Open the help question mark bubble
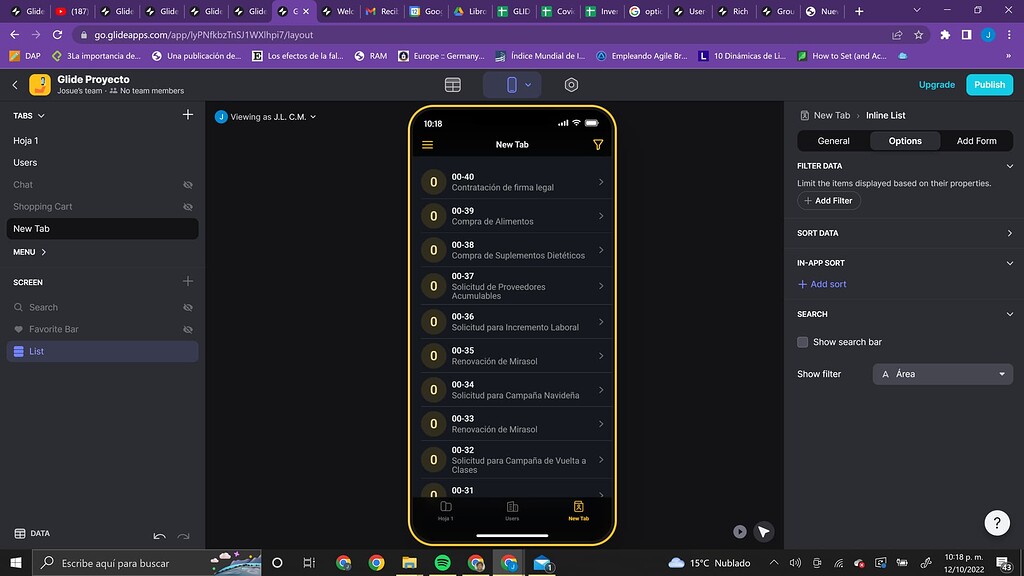This screenshot has width=1024, height=576. coord(997,523)
